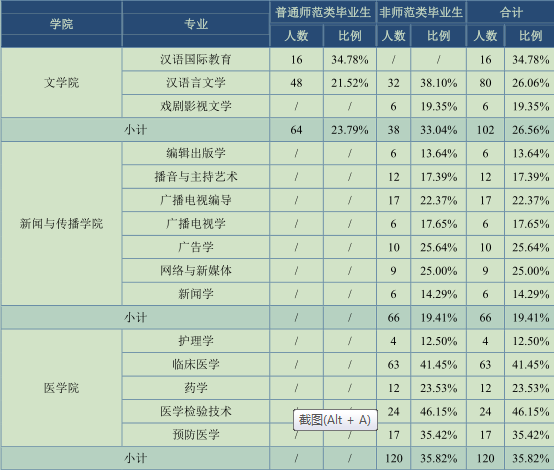The width and height of the screenshot is (554, 470).
Task: Select the 播音与主持艺术 major cell
Action: (x=196, y=177)
